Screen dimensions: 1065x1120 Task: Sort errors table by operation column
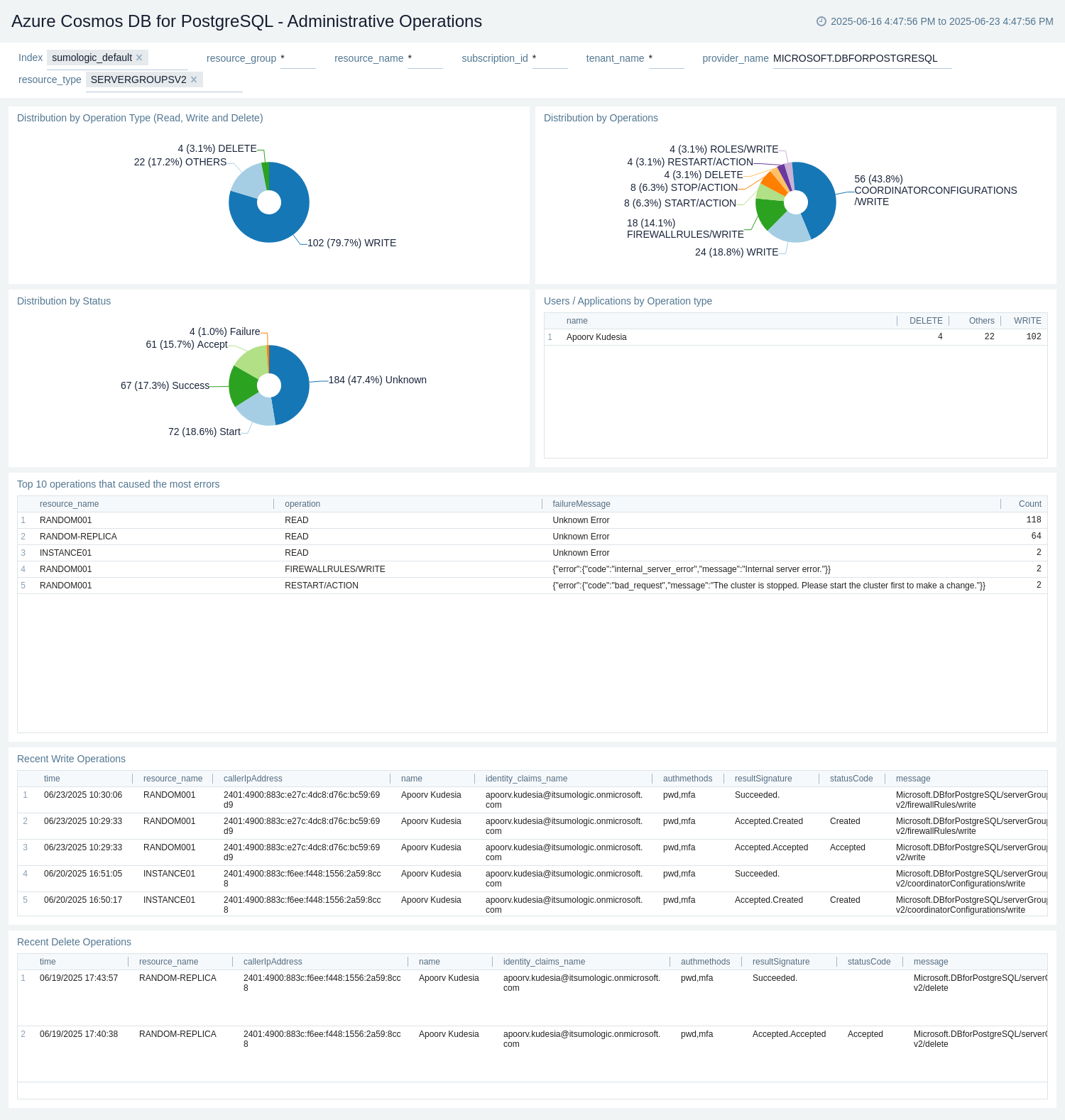(x=302, y=504)
